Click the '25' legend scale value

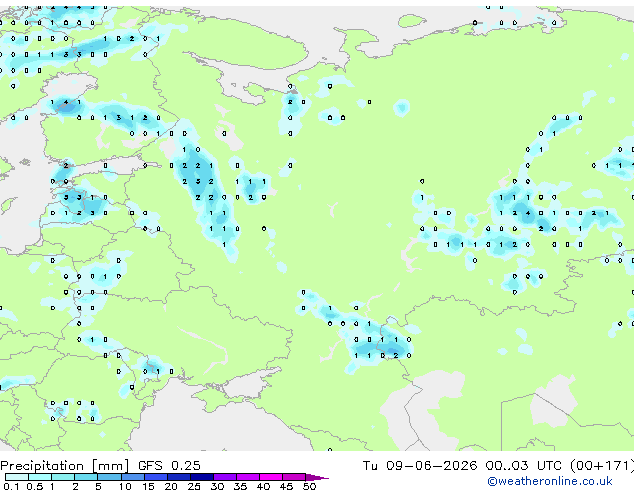[x=194, y=486]
